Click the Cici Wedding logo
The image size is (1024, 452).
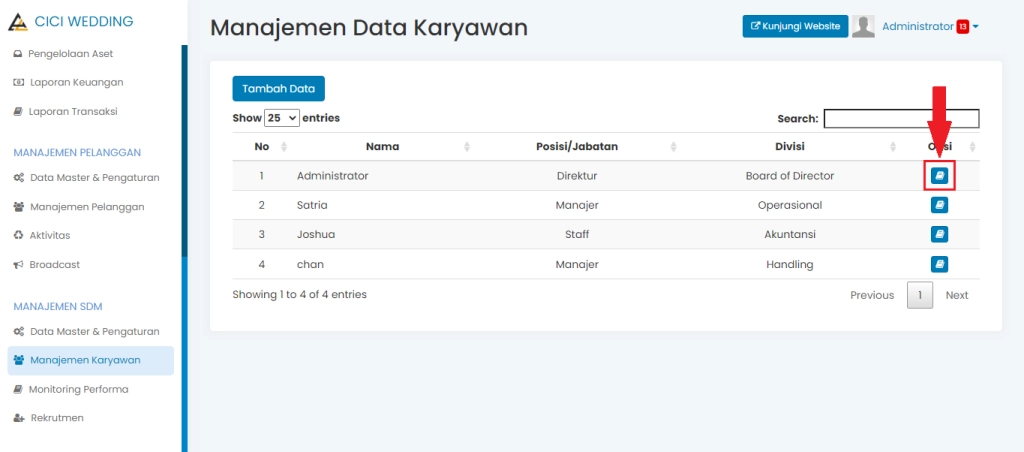tap(16, 21)
